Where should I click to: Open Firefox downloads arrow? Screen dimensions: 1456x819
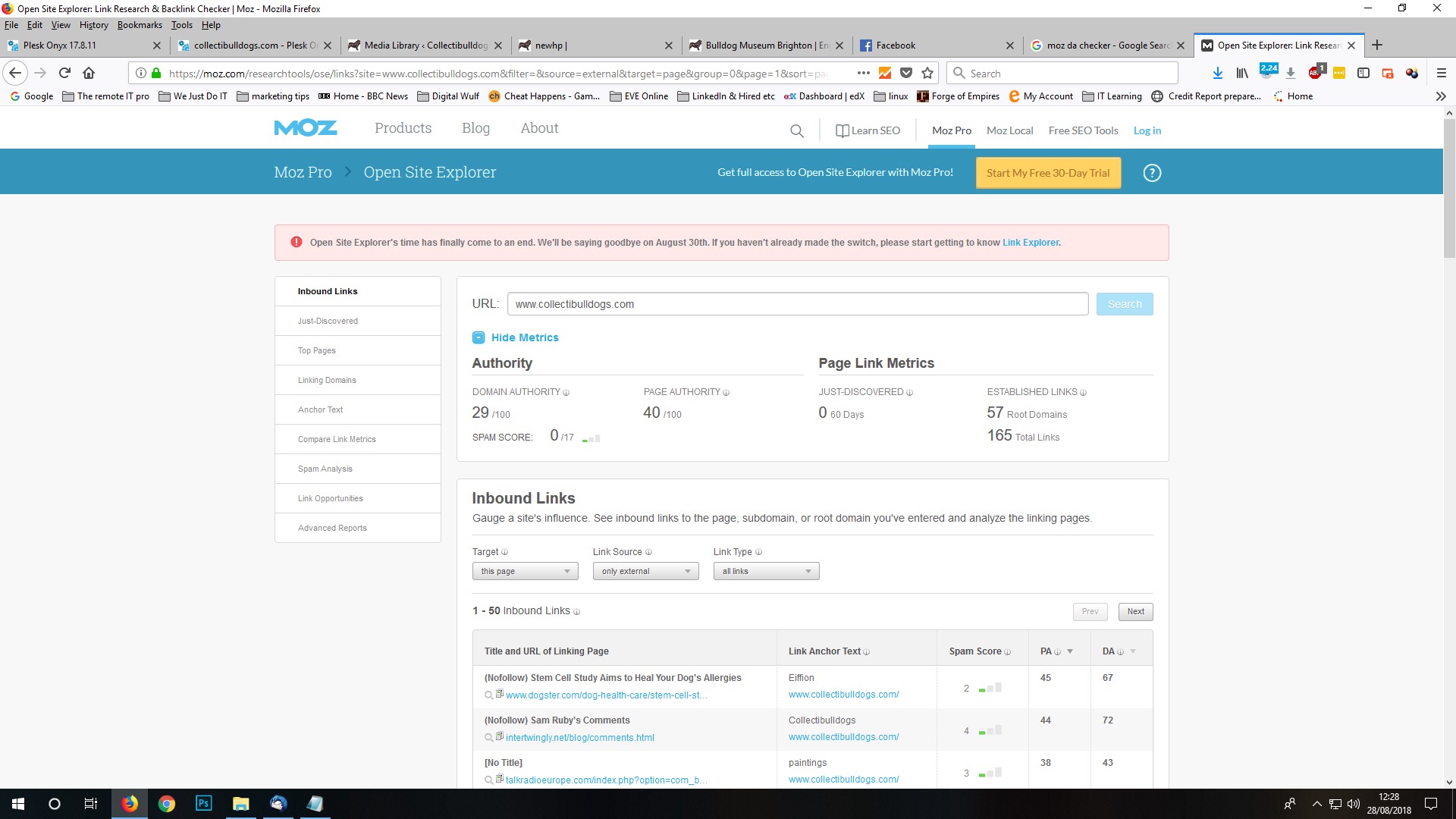[x=1217, y=74]
